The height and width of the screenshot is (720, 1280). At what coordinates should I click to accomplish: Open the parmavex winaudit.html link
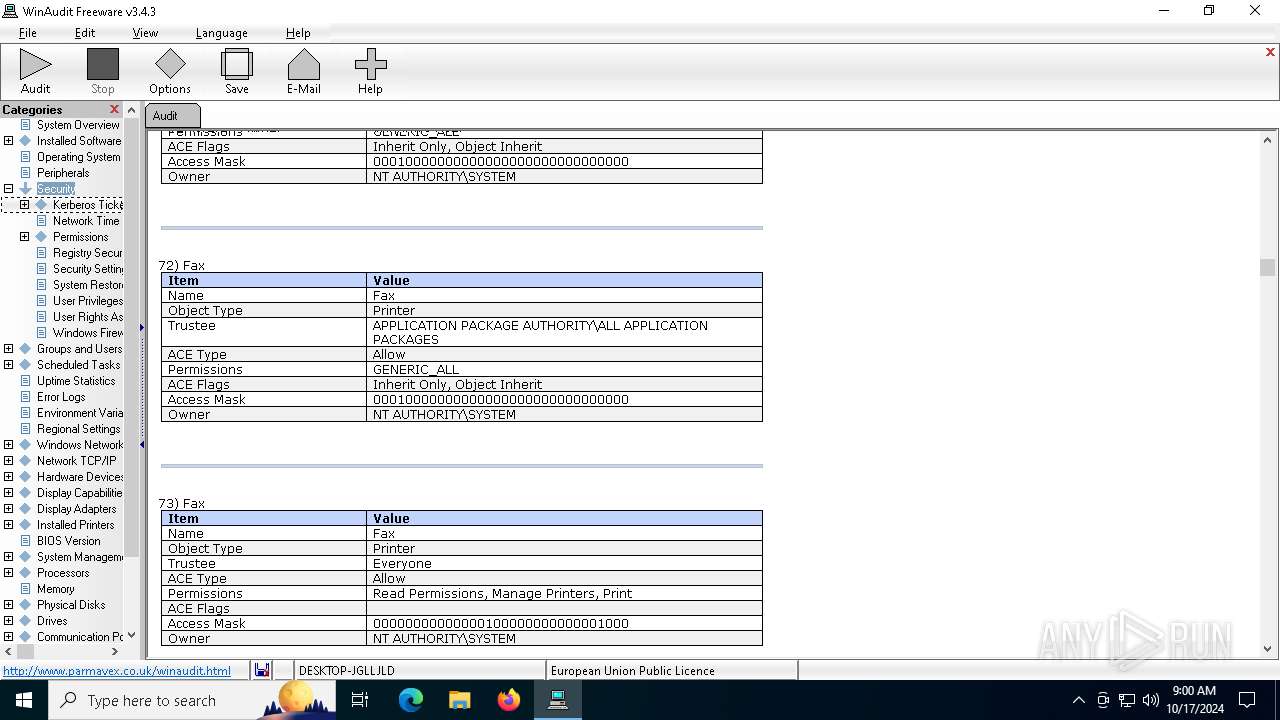[117, 671]
